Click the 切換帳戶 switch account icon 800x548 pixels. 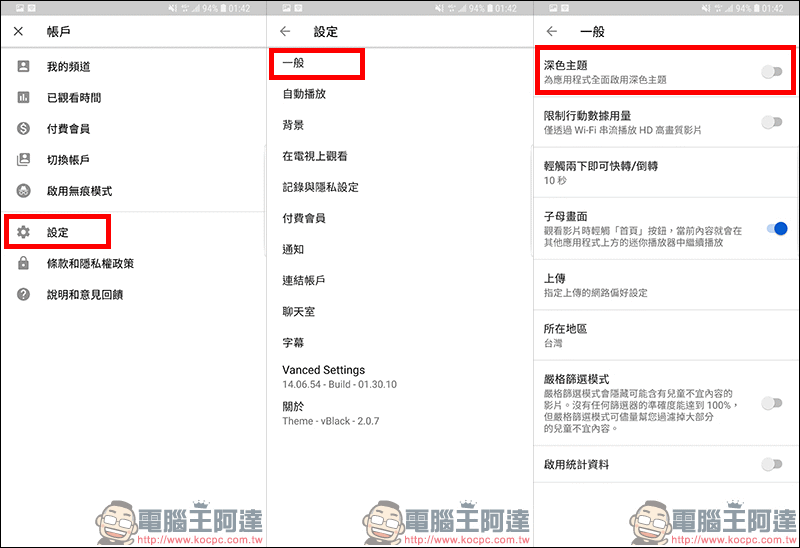click(23, 160)
